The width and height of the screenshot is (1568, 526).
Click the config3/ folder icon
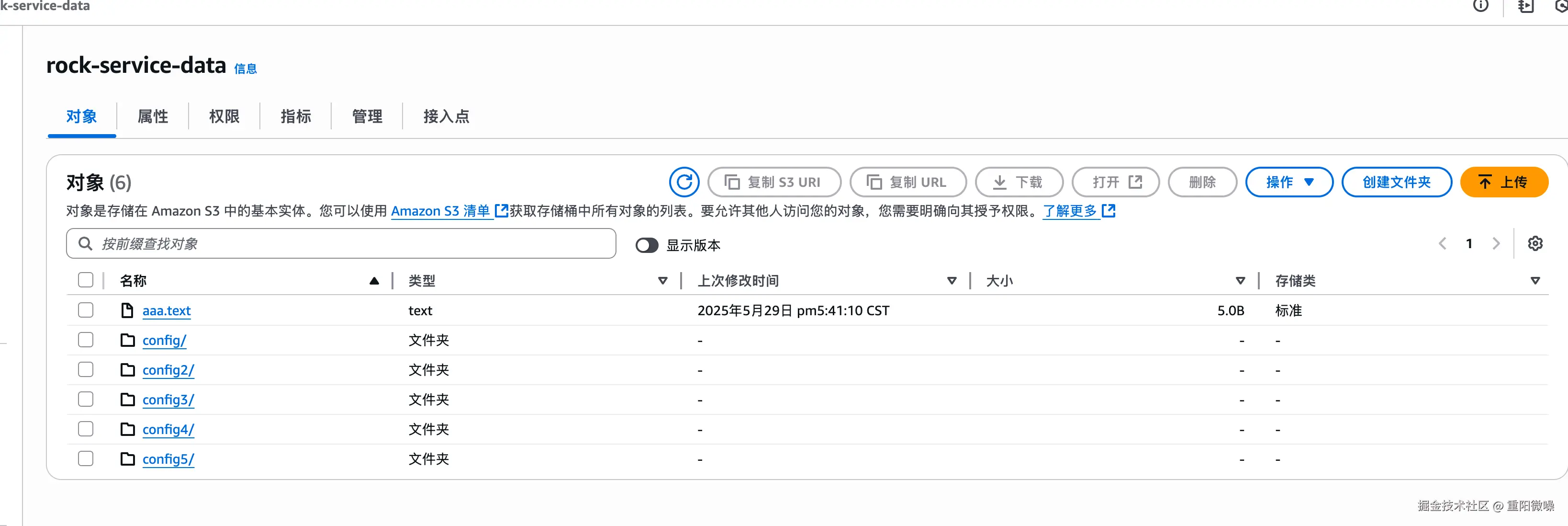[x=128, y=400]
